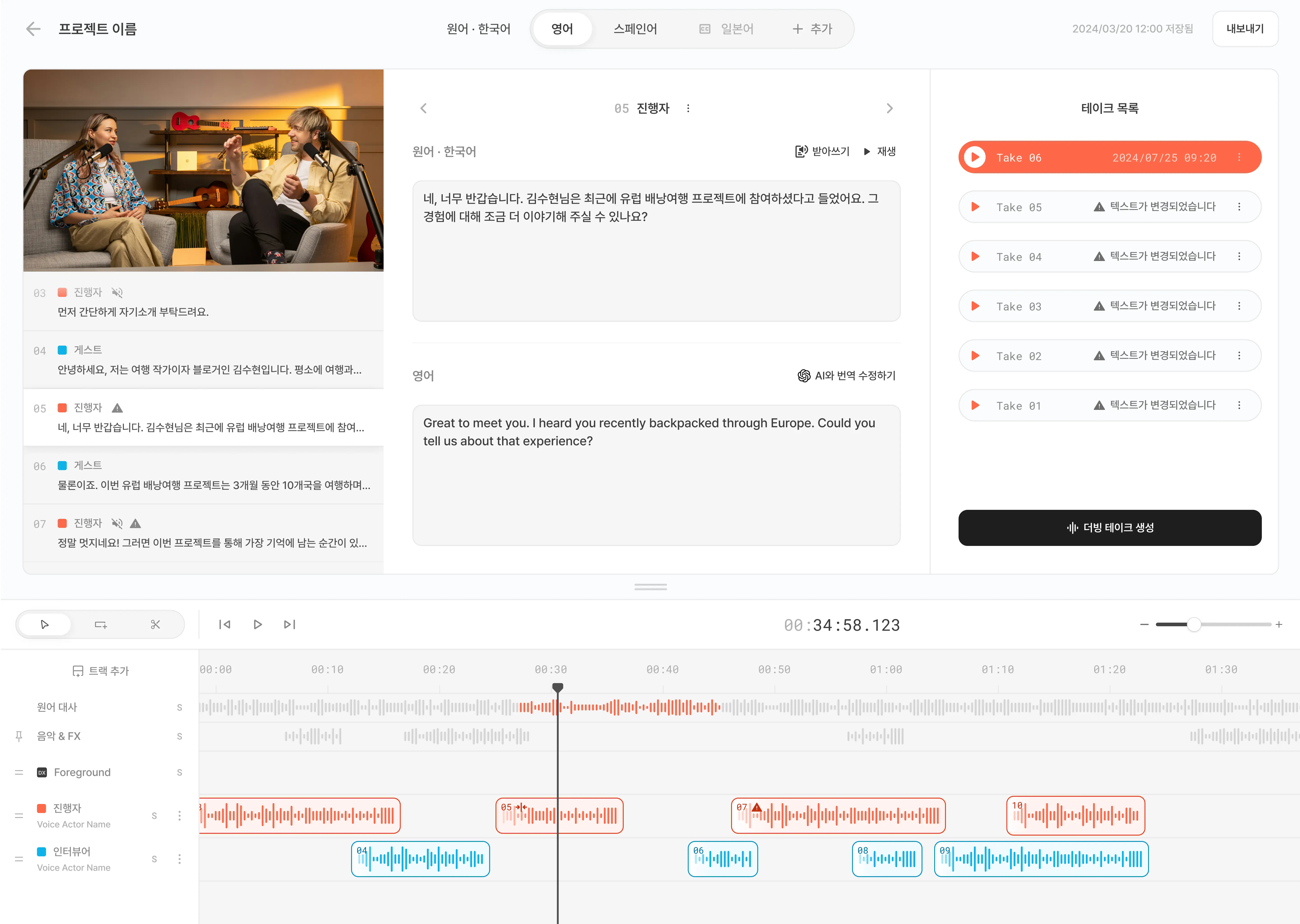
Task: Open options menu for segment 05 진행자
Action: [688, 108]
